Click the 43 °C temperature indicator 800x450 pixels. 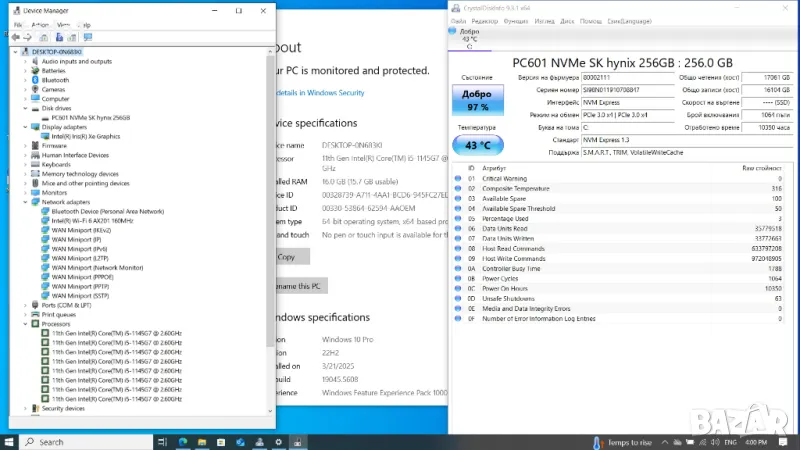(476, 145)
